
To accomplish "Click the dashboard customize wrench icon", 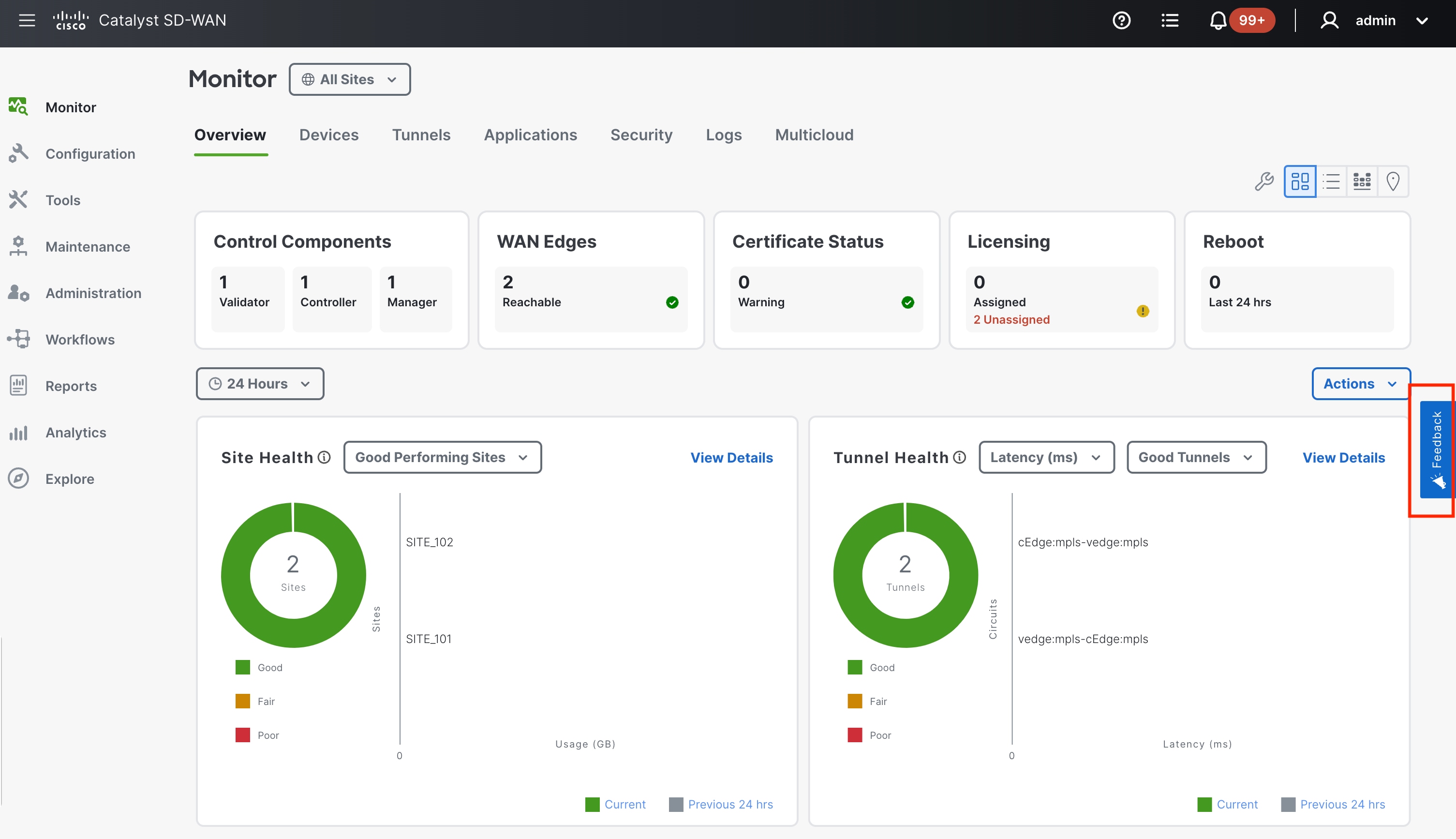I will 1263,181.
